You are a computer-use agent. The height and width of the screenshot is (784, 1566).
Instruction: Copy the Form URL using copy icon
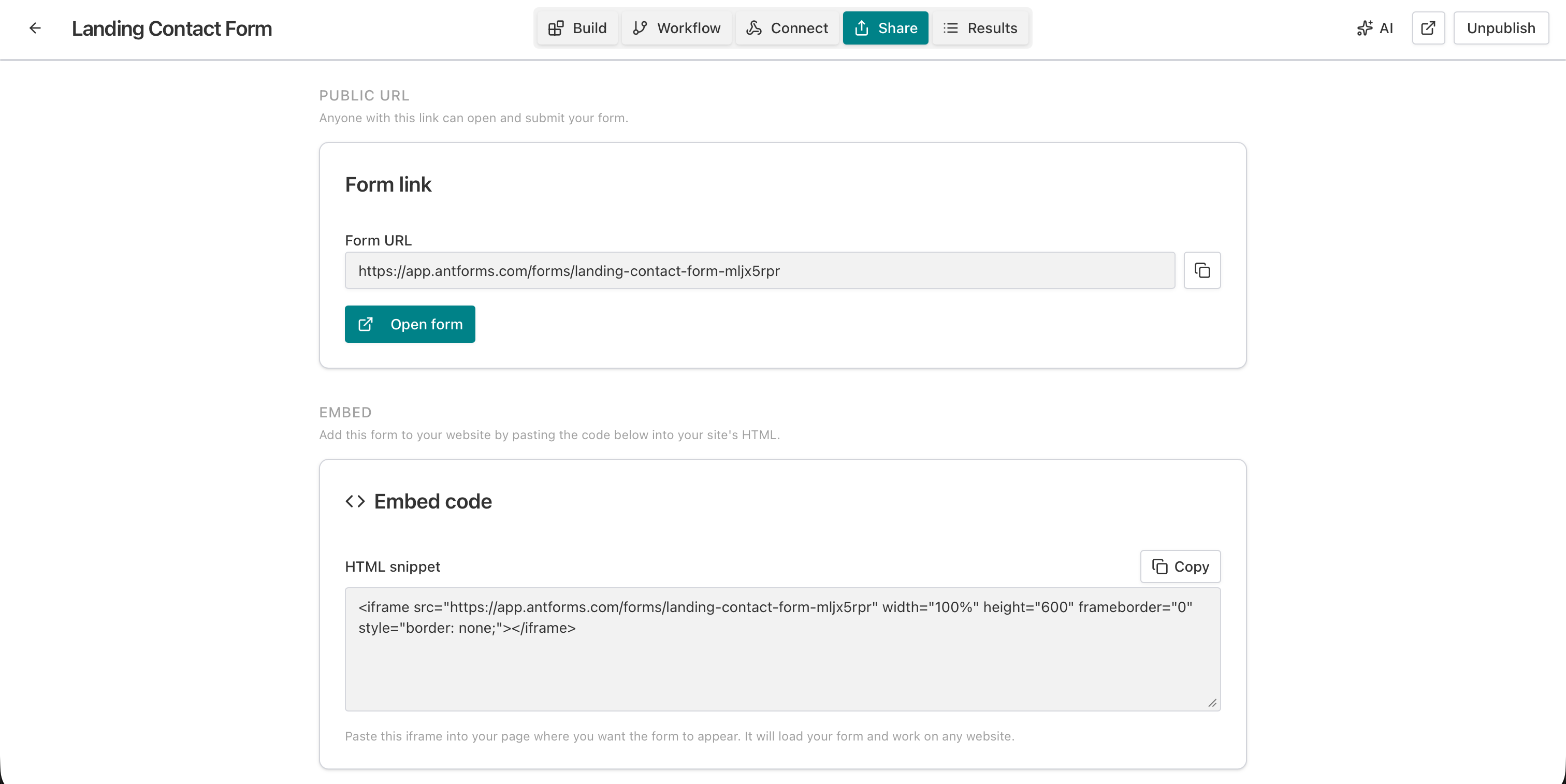[1202, 270]
